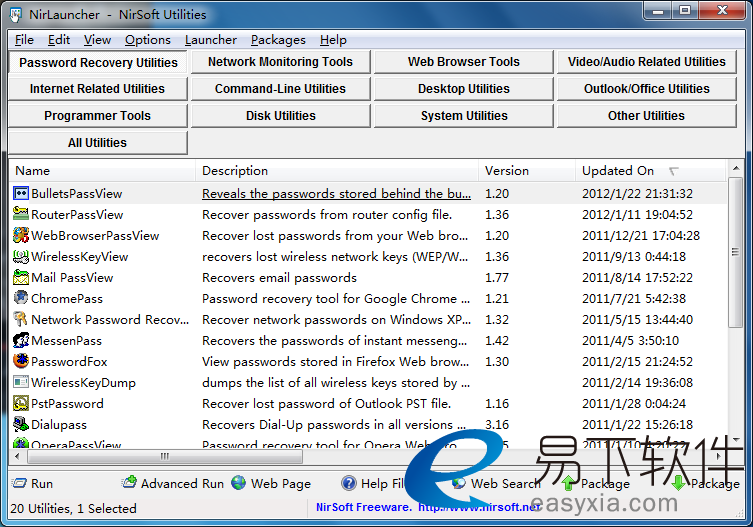753x527 pixels.
Task: Switch to Web Browser Tools category
Action: 463,62
